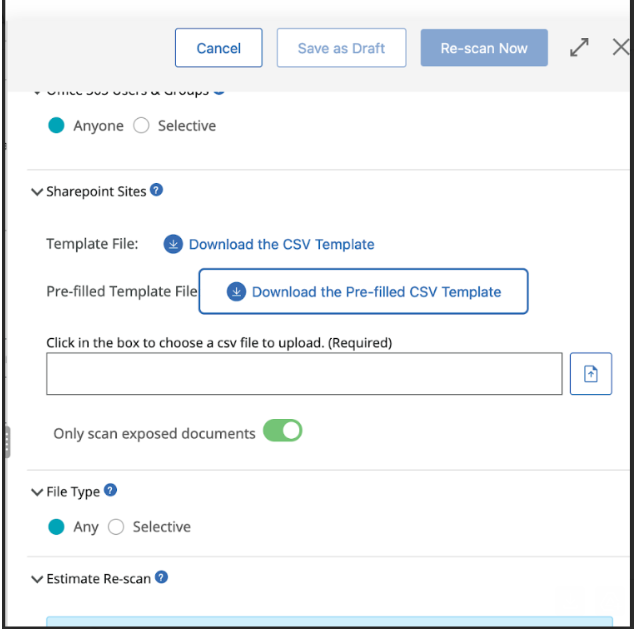Image resolution: width=636 pixels, height=632 pixels.
Task: Click Save as Draft button
Action: (341, 48)
